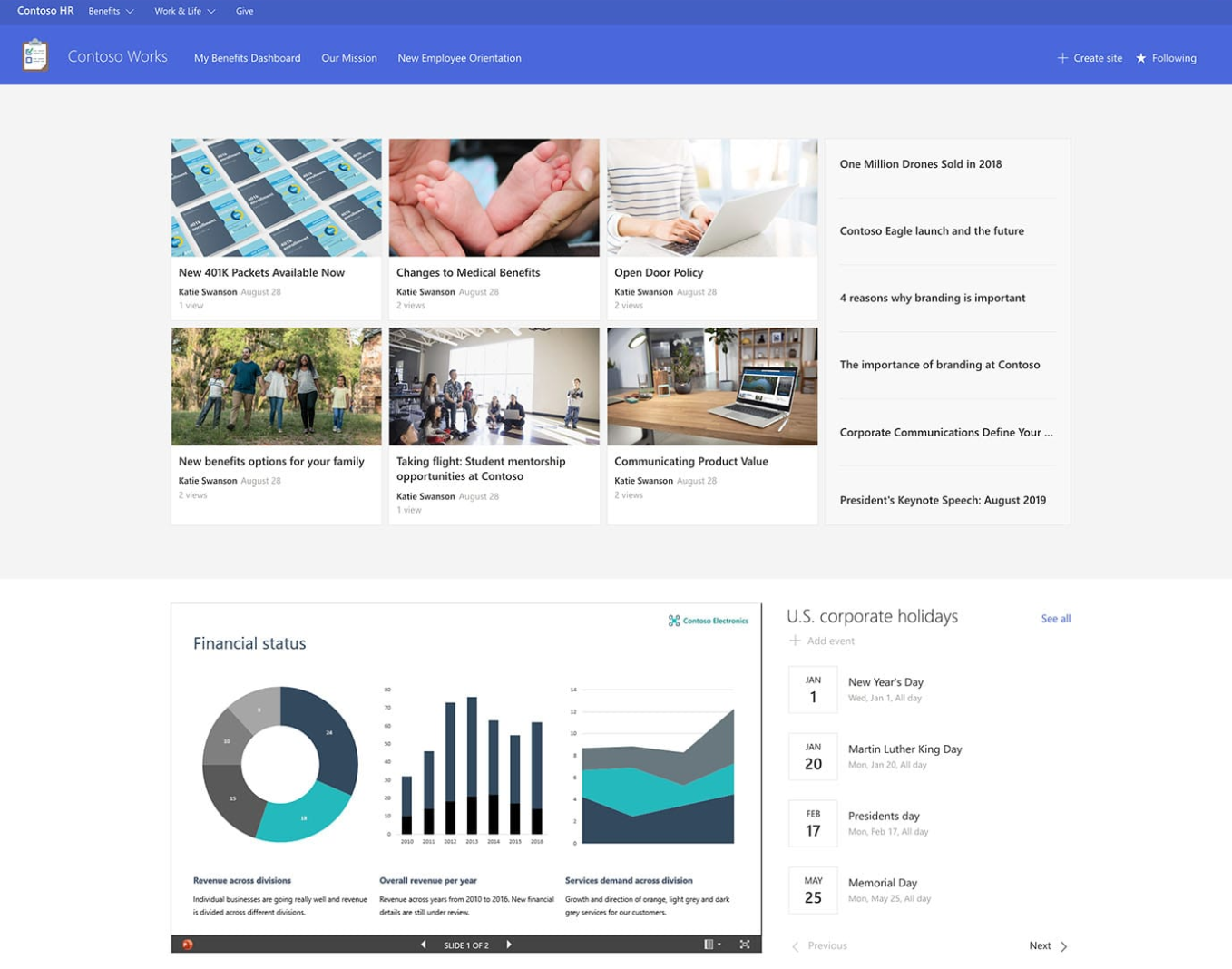The image size is (1232, 969).
Task: Click the Previous button under holidays
Action: [819, 946]
